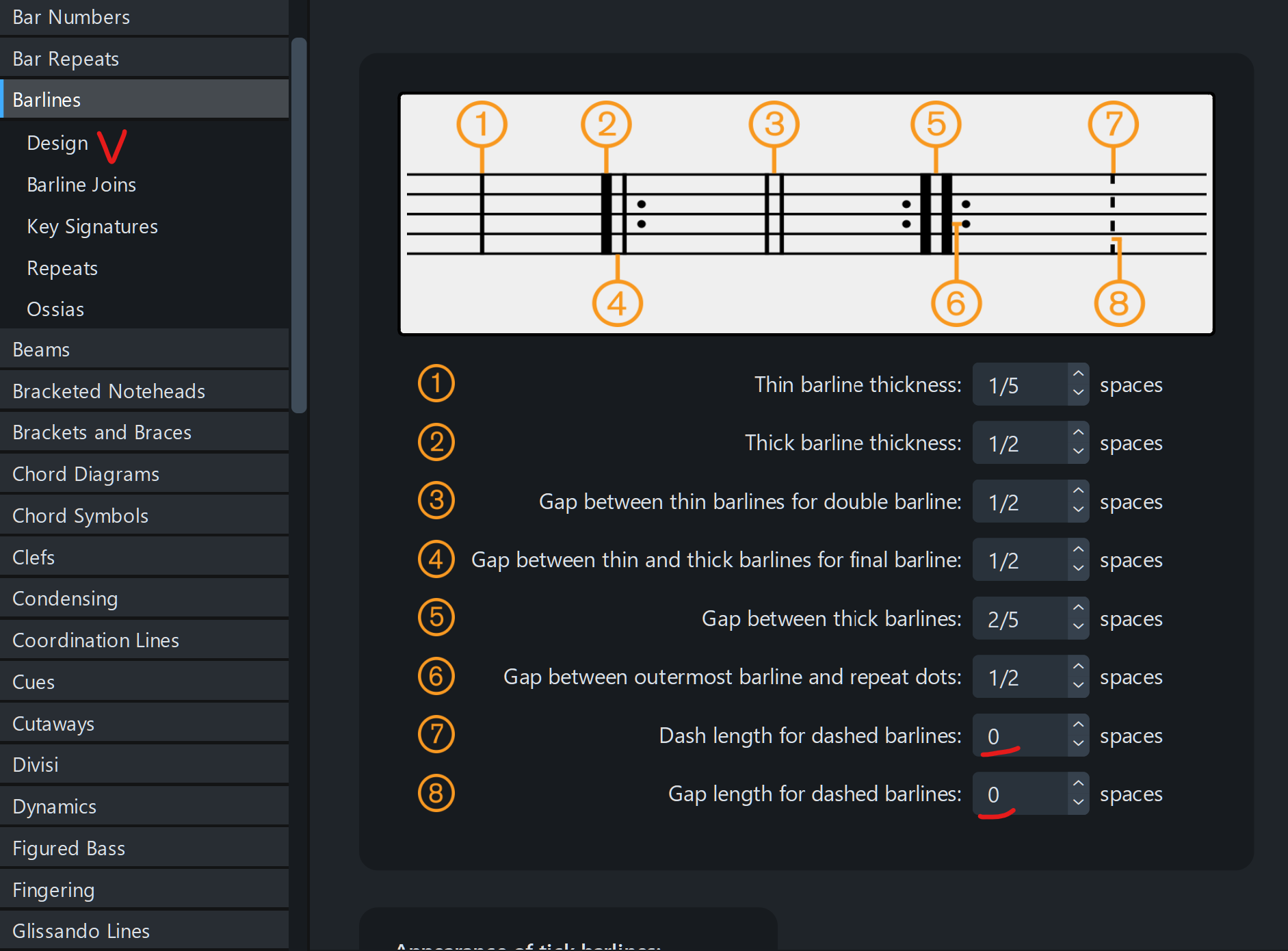The height and width of the screenshot is (951, 1288).
Task: Click the barline design diagram preview
Action: 806,213
